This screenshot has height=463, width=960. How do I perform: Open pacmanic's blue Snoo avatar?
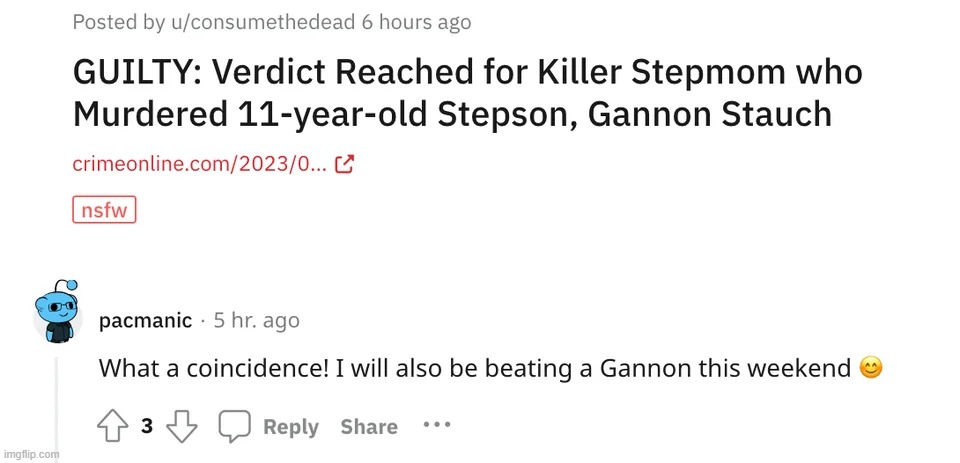coord(58,311)
